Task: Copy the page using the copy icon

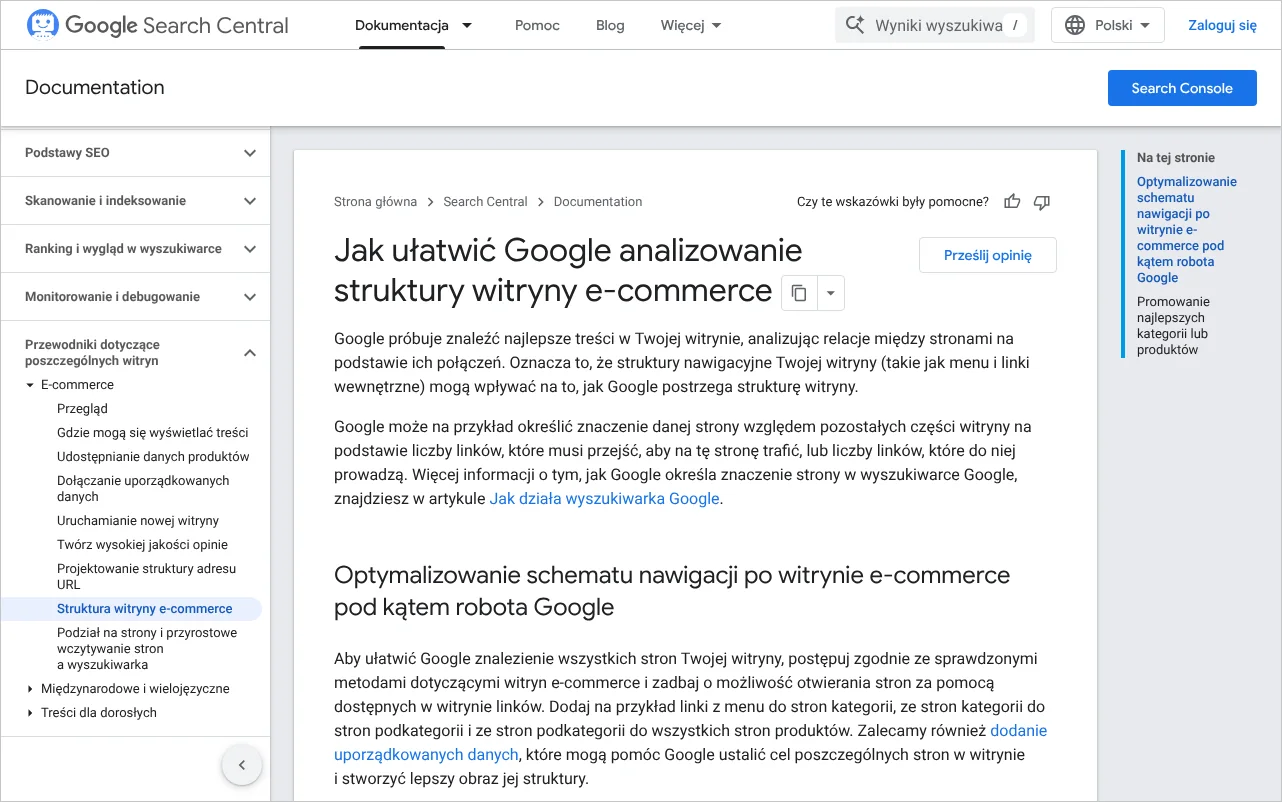Action: coord(799,293)
